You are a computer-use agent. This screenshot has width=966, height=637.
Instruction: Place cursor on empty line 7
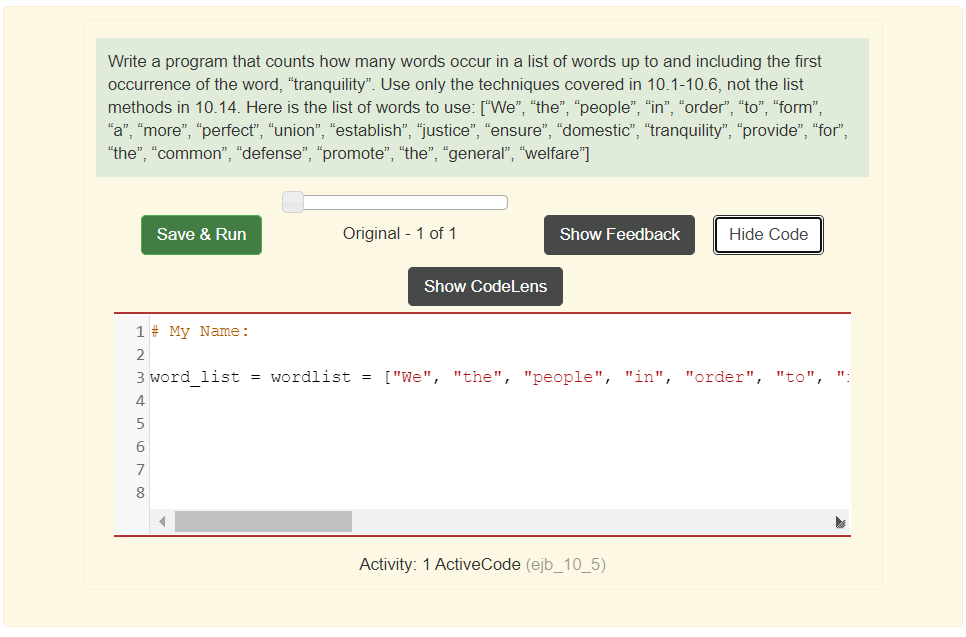click(500, 469)
